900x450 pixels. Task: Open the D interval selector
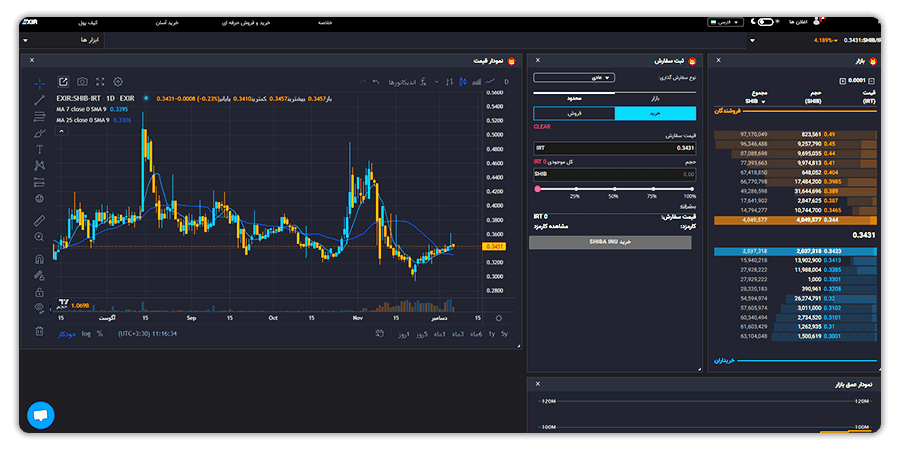tap(506, 82)
